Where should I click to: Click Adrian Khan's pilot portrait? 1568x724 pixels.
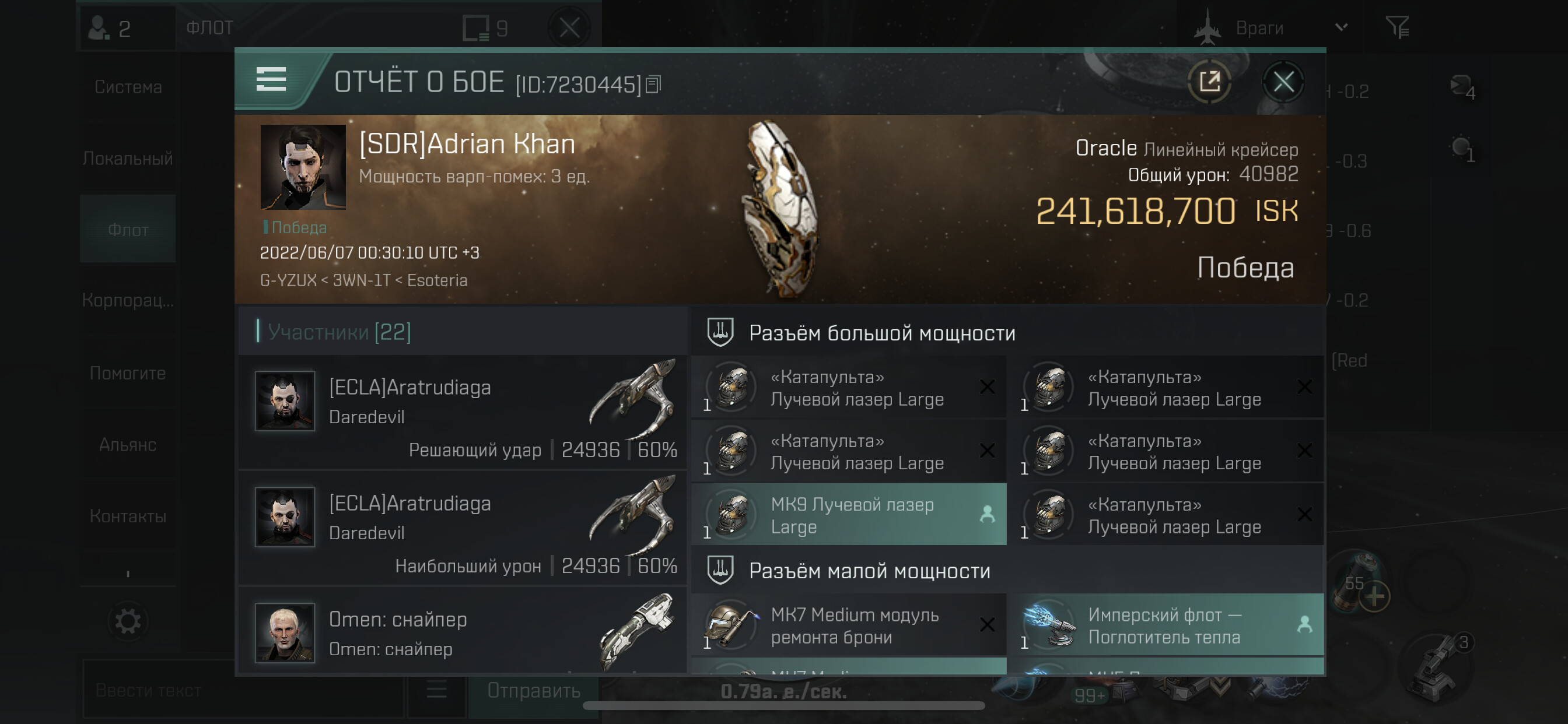[x=303, y=167]
